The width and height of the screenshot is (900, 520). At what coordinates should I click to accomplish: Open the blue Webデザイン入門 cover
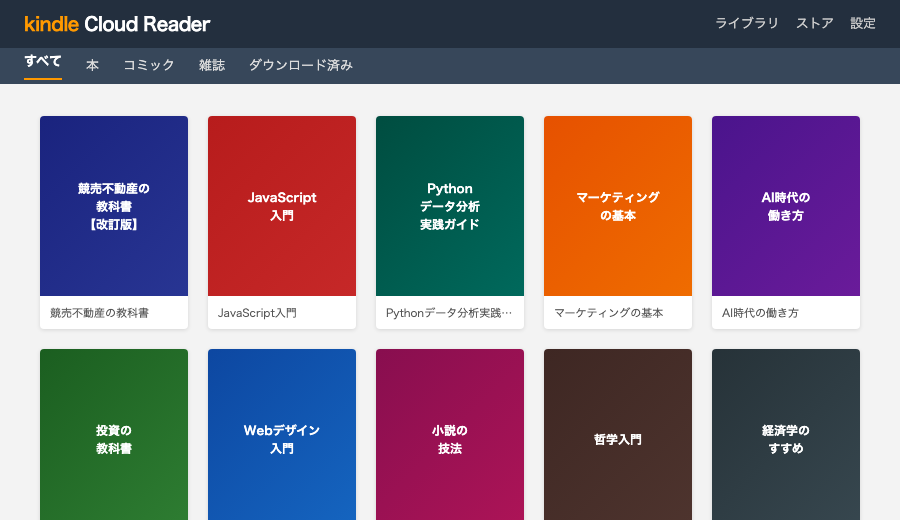(x=282, y=435)
